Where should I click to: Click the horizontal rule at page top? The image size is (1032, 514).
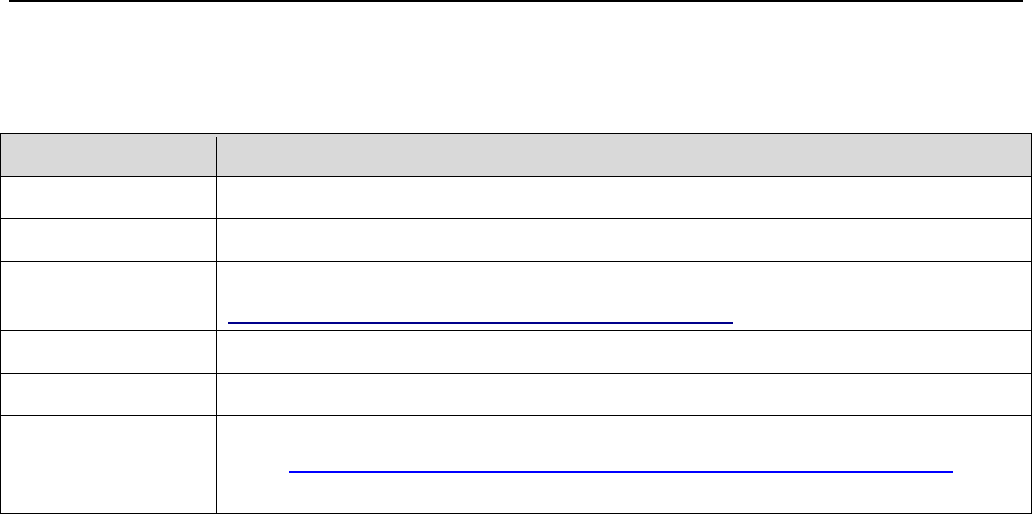pyautogui.click(x=516, y=1)
